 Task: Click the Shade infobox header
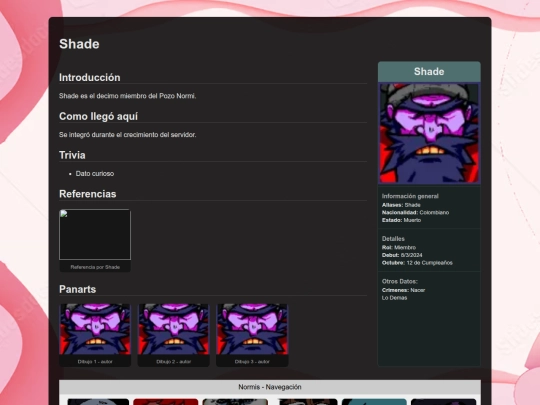[429, 72]
